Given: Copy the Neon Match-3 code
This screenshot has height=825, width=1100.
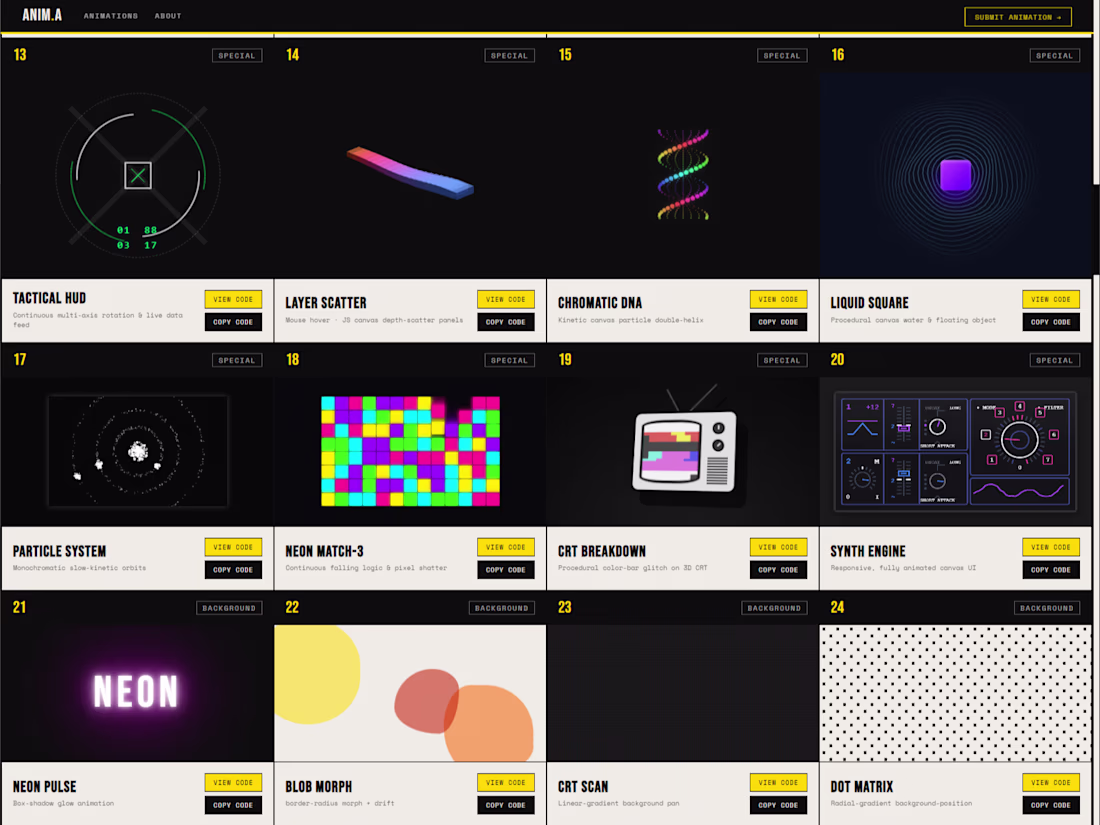Looking at the screenshot, I should click(506, 570).
